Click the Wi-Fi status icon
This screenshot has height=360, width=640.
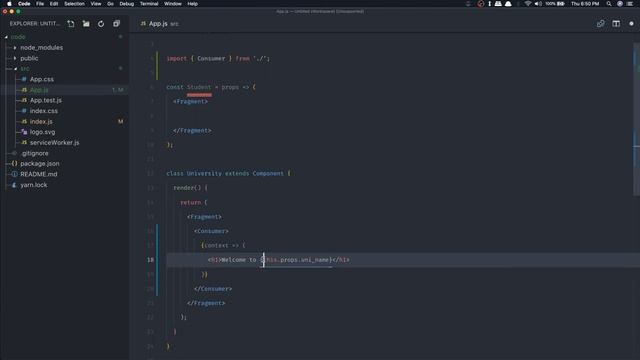click(528, 4)
